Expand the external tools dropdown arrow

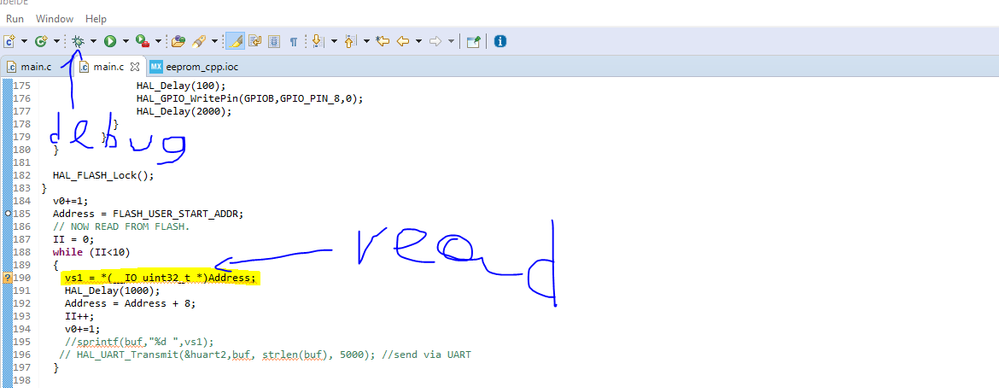pyautogui.click(x=158, y=41)
